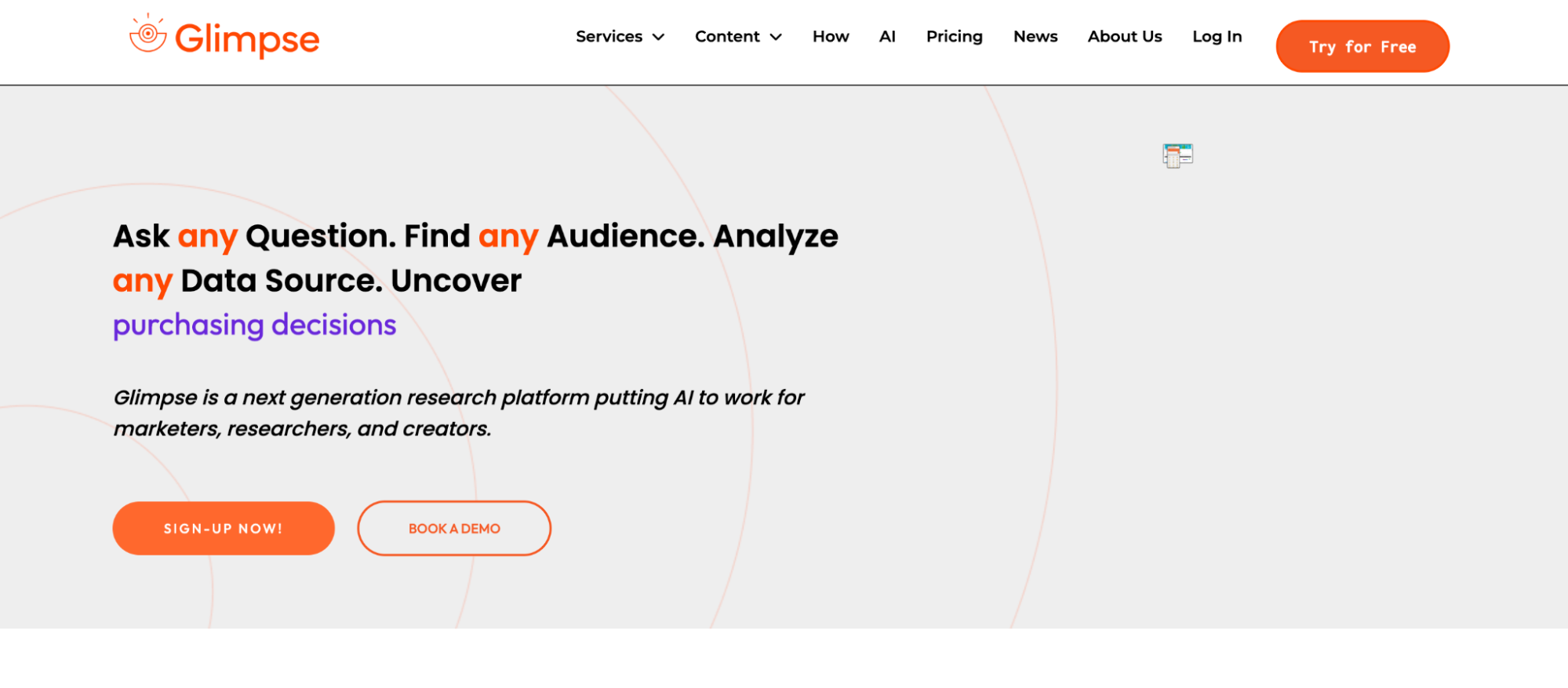The width and height of the screenshot is (1568, 688).
Task: Click the Glimpse wordmark text
Action: pos(247,39)
